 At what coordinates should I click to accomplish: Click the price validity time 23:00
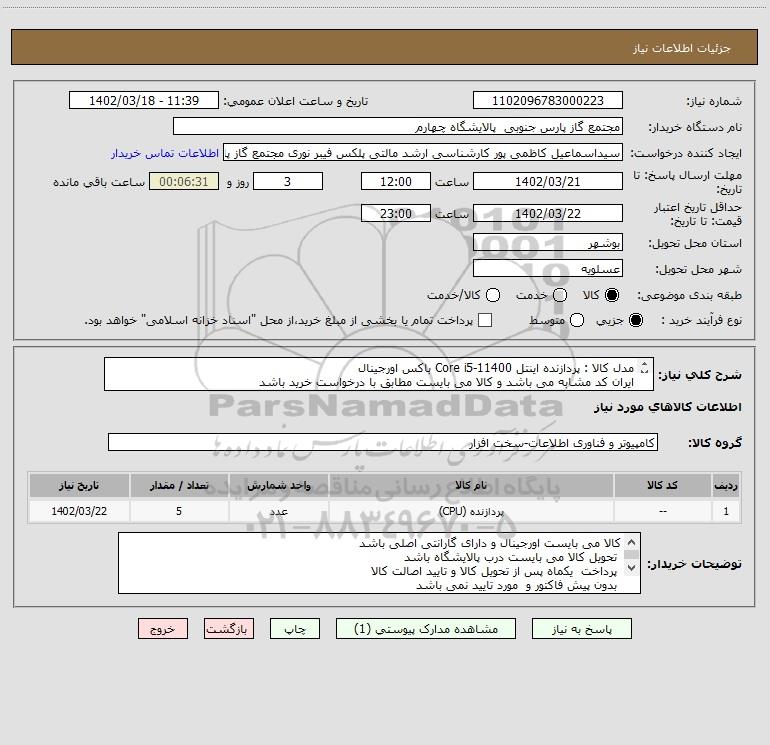pos(396,213)
